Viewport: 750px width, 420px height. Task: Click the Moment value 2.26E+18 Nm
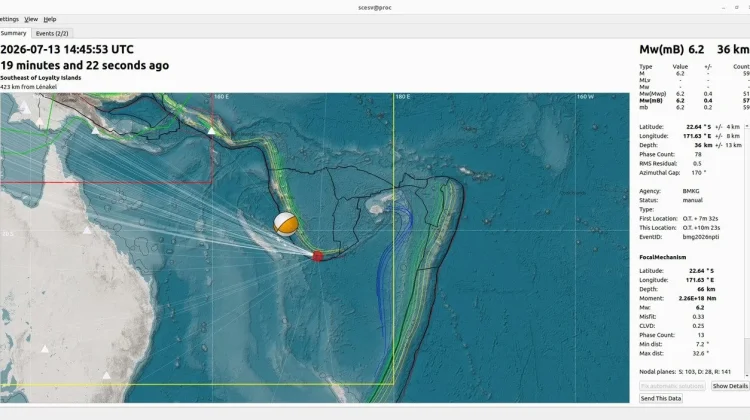697,298
